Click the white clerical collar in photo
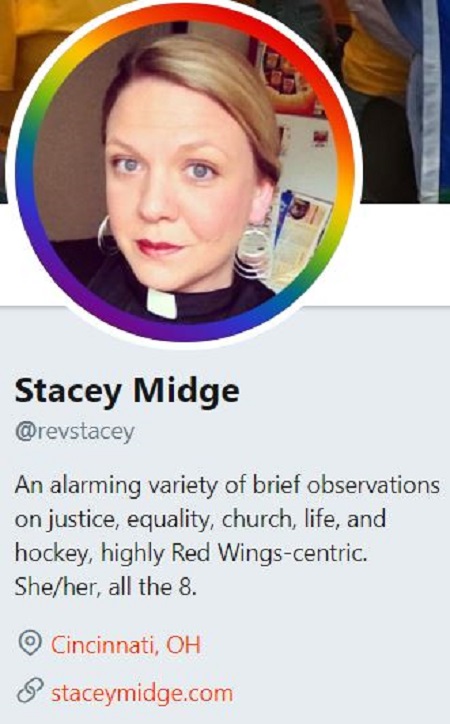The height and width of the screenshot is (724, 450). [162, 303]
